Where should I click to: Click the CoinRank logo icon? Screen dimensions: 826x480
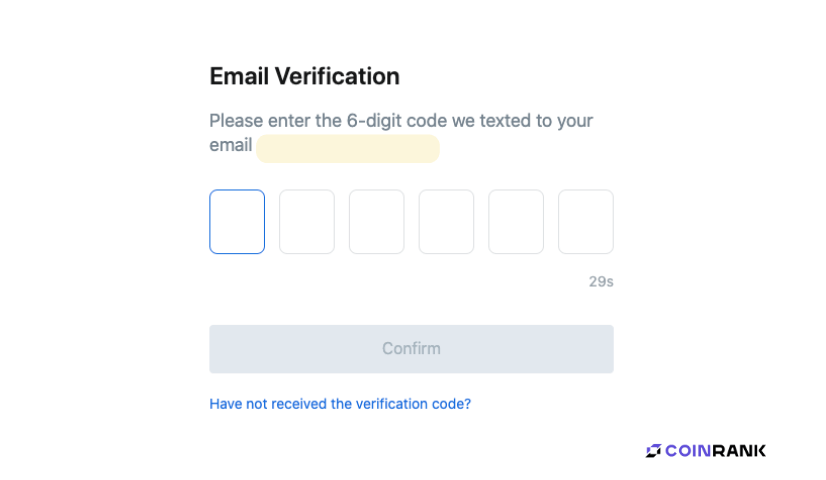(653, 451)
